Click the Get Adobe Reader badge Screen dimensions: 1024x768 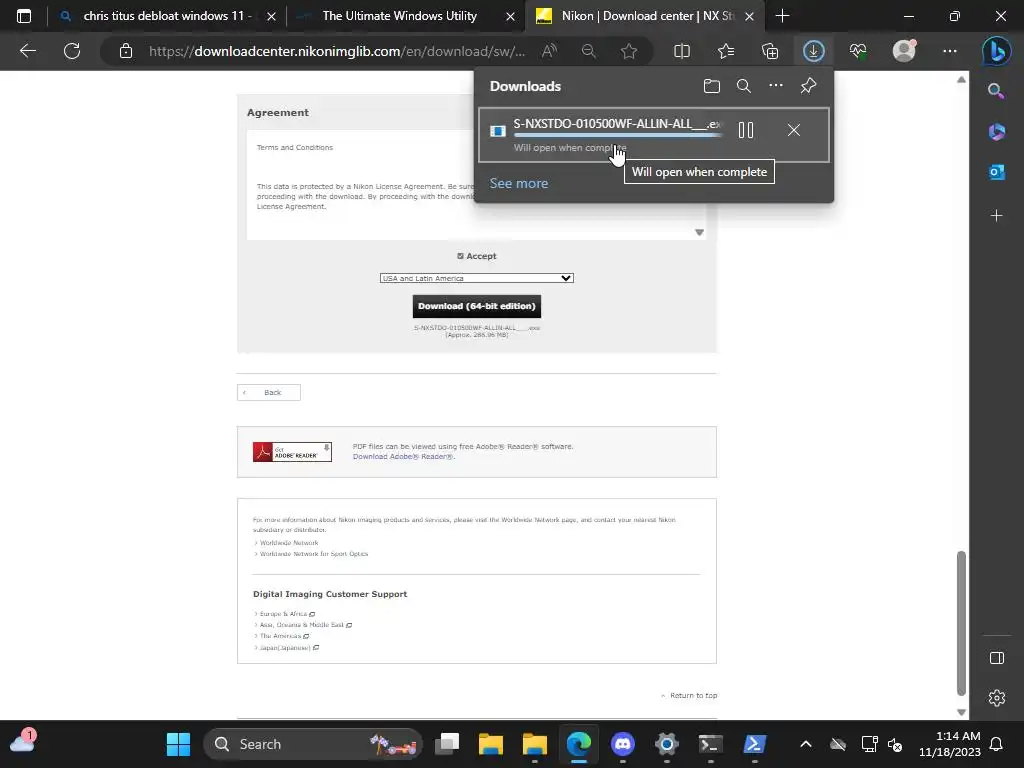click(x=292, y=451)
